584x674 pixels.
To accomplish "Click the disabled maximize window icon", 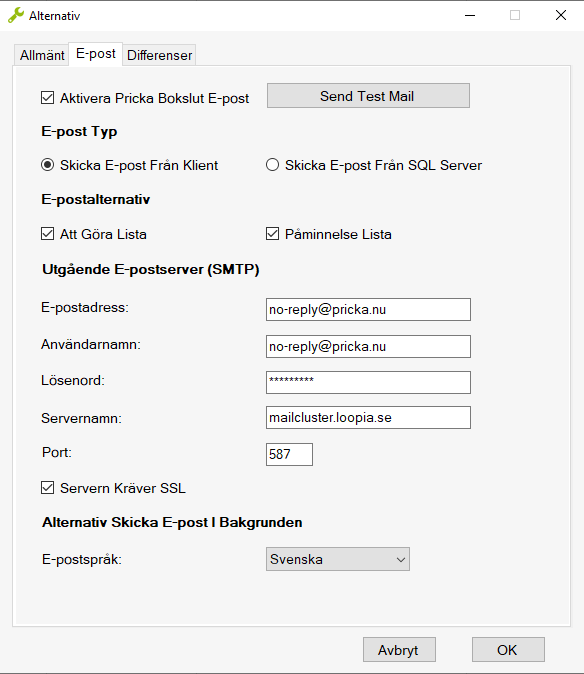I will 515,15.
